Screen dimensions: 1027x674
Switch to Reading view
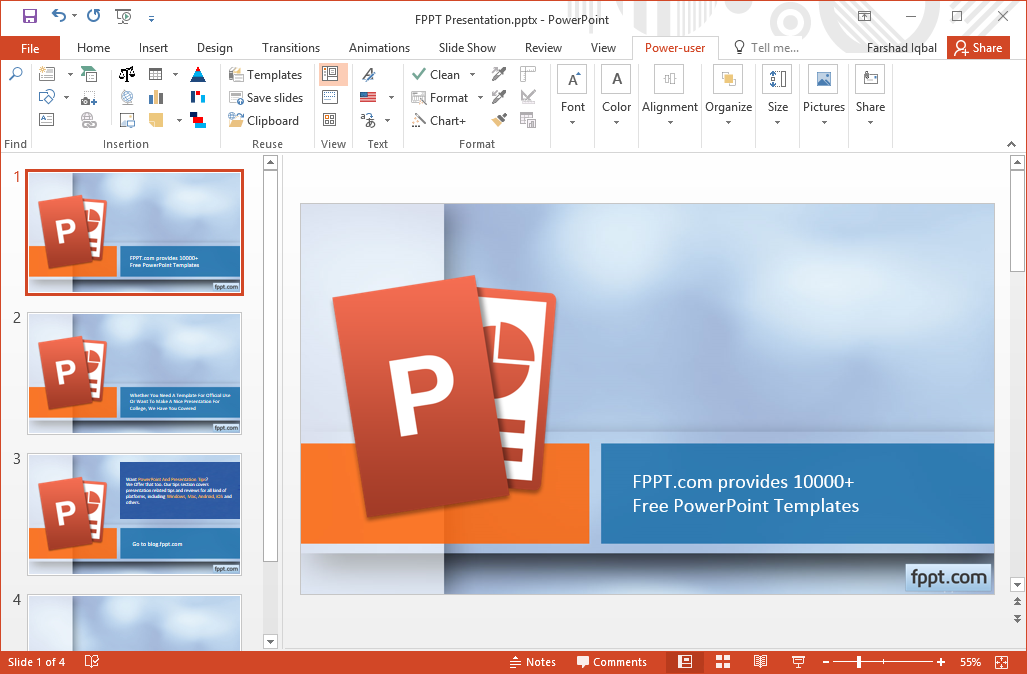coord(760,662)
